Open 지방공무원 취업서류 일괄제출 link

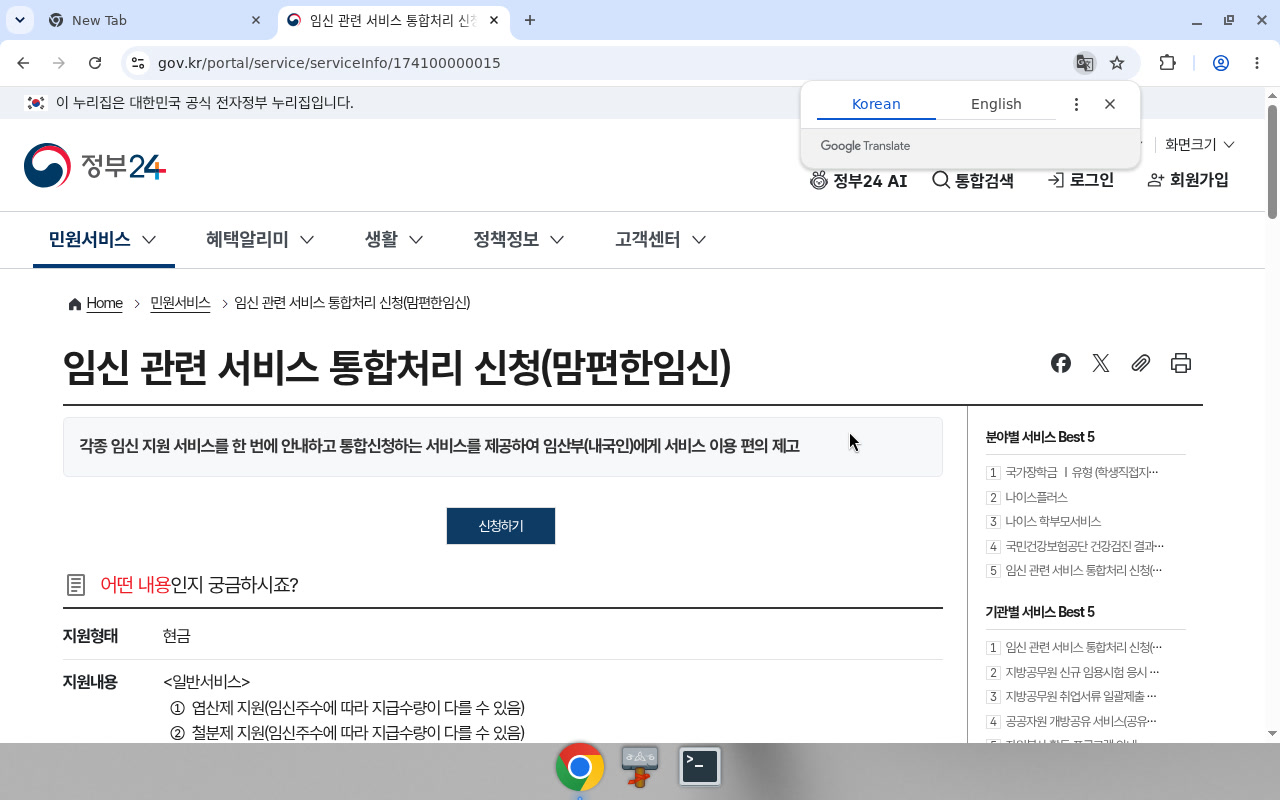point(1081,696)
